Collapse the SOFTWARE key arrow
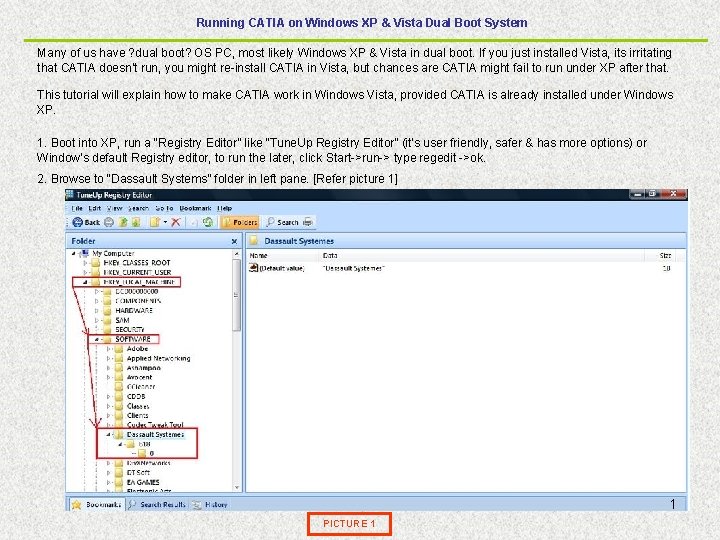The height and width of the screenshot is (540, 720). tap(96, 339)
